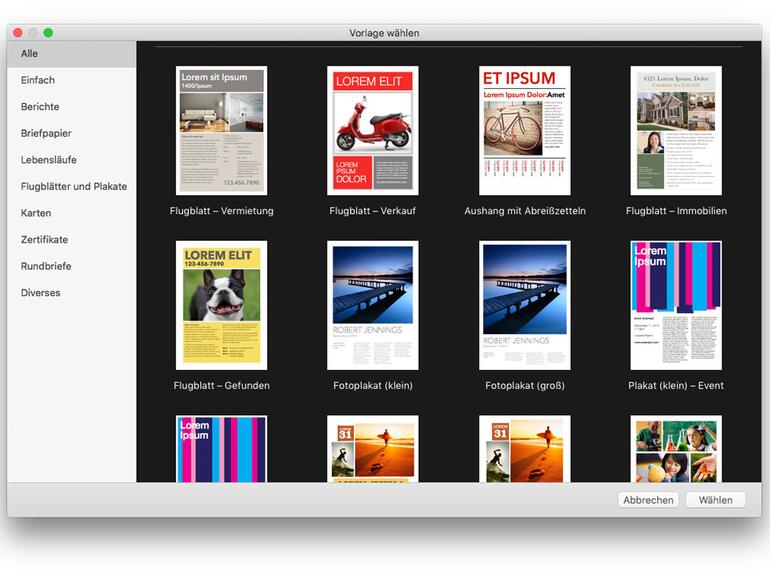Select Lebensläufe in the sidebar
This screenshot has height=578, width=770.
click(49, 160)
